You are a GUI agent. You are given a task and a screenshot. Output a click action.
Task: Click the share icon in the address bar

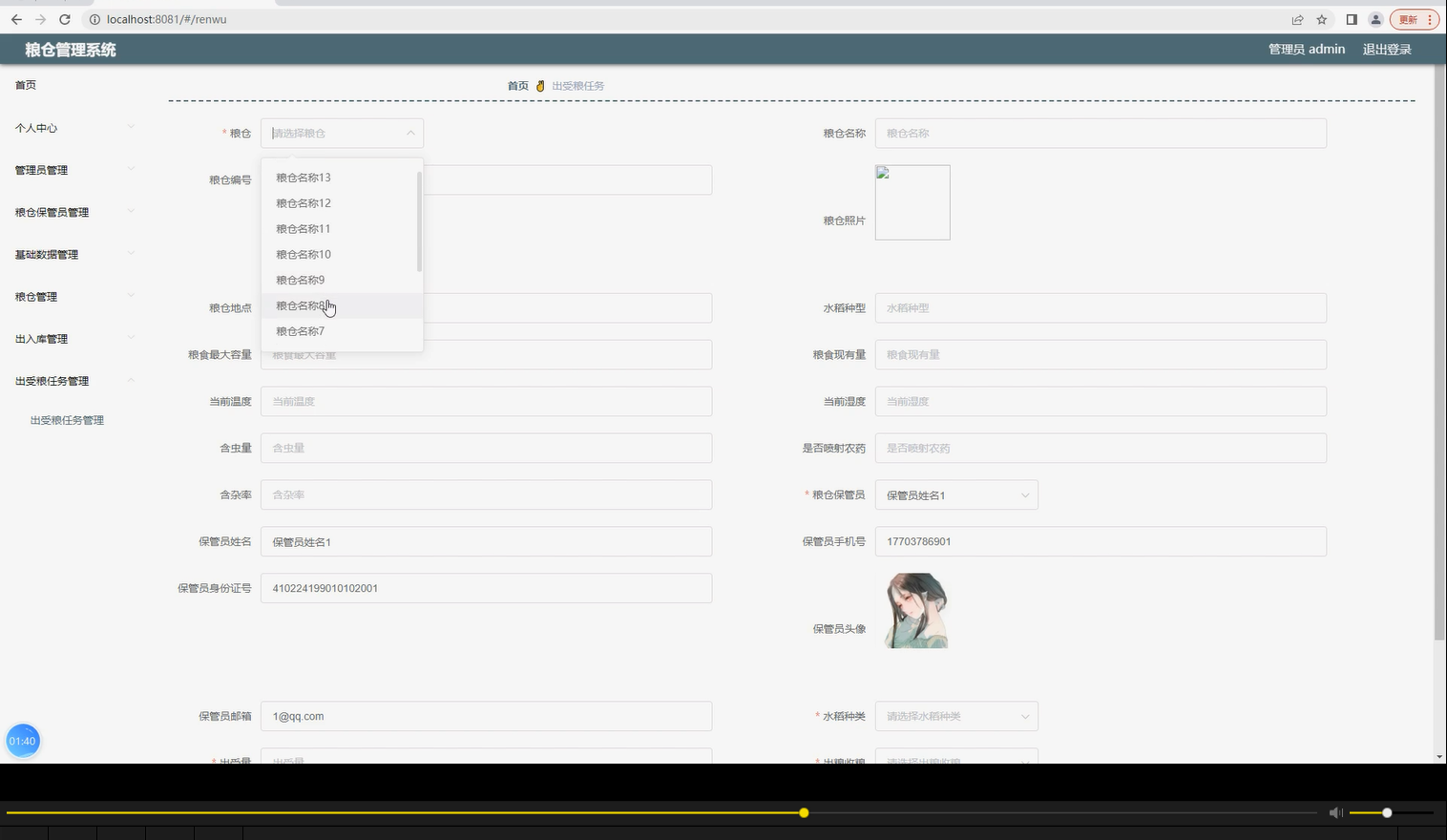(x=1297, y=19)
